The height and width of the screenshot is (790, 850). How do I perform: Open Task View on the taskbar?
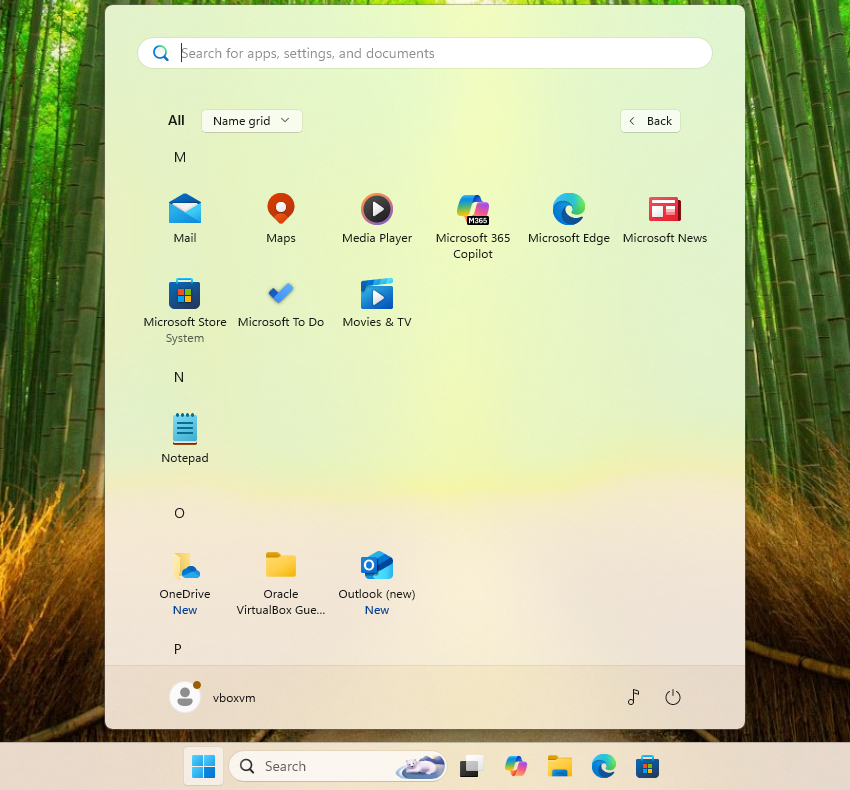click(x=472, y=766)
